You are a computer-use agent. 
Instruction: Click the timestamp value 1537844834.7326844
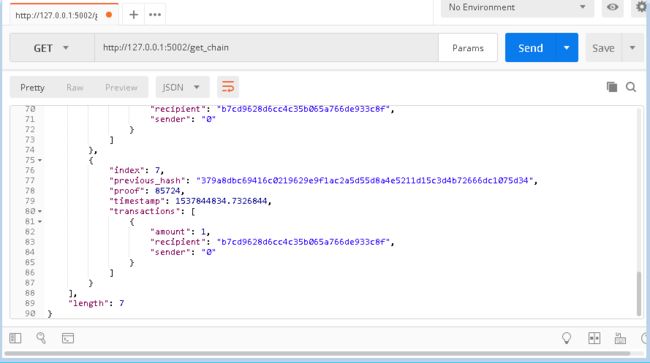tap(221, 201)
